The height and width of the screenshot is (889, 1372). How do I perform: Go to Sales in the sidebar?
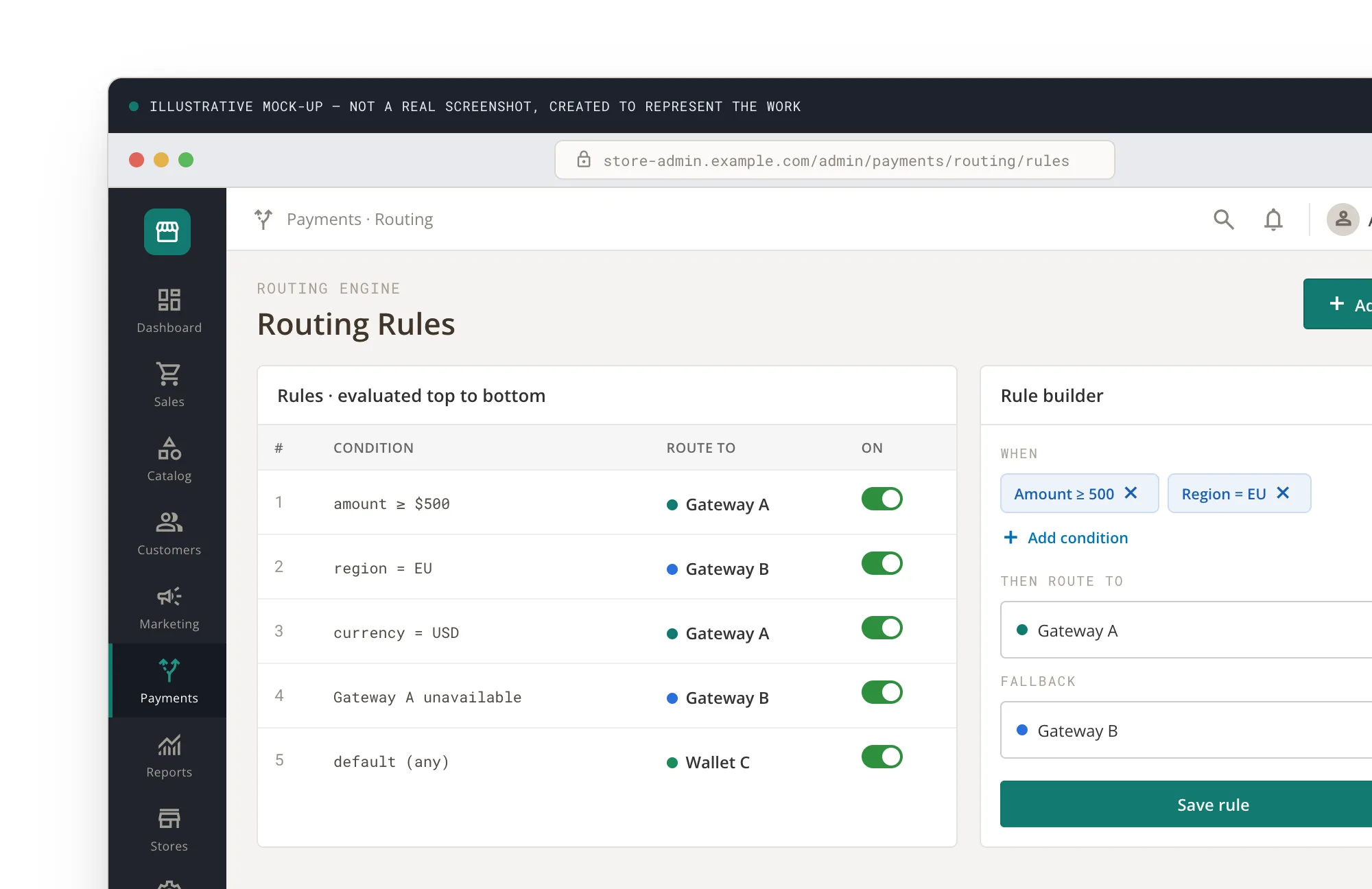[169, 384]
